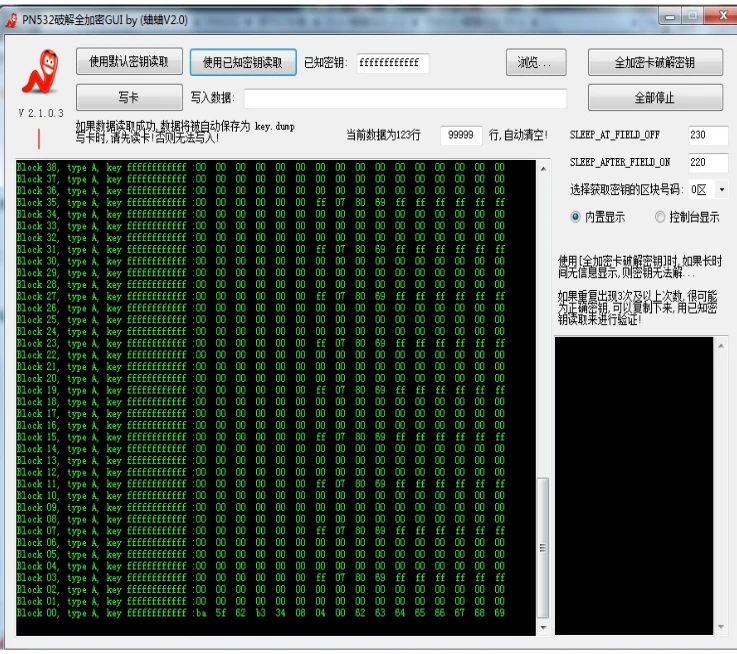The width and height of the screenshot is (737, 654).
Task: Select the 内置显示 radio option
Action: coord(575,216)
